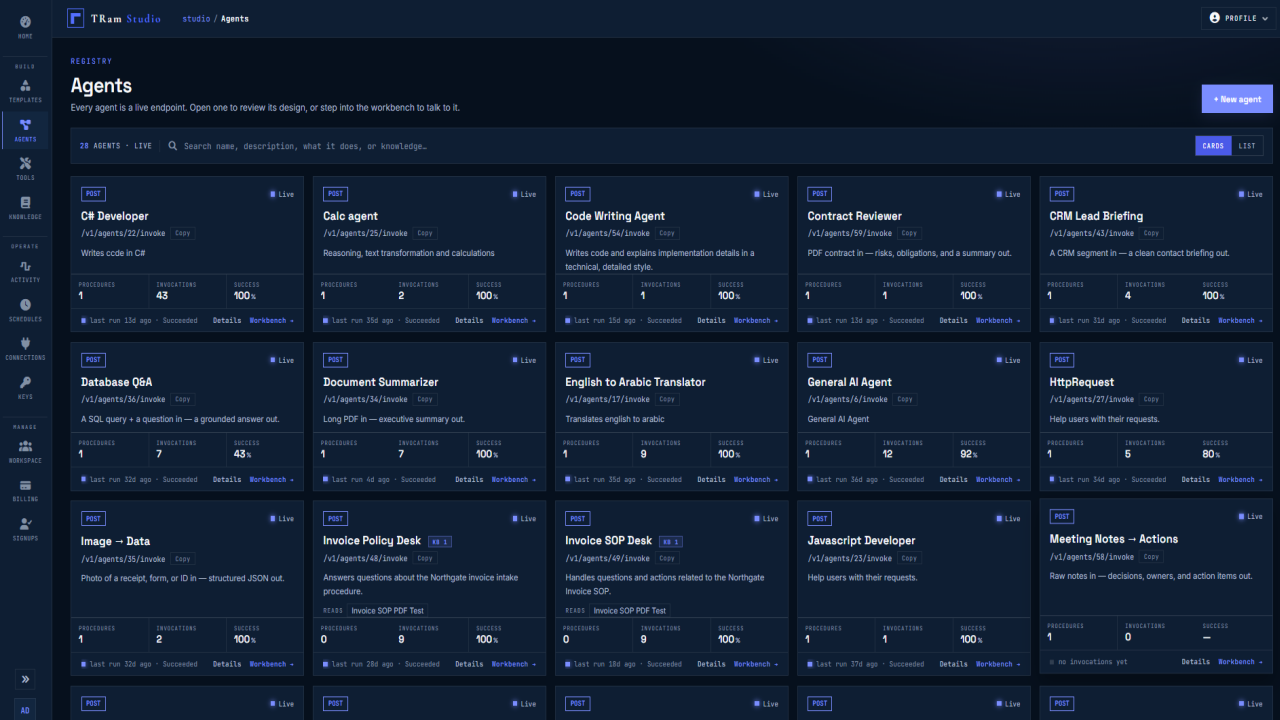Viewport: 1280px width, 720px height.
Task: Copy the Calc agent endpoint path
Action: 425,233
